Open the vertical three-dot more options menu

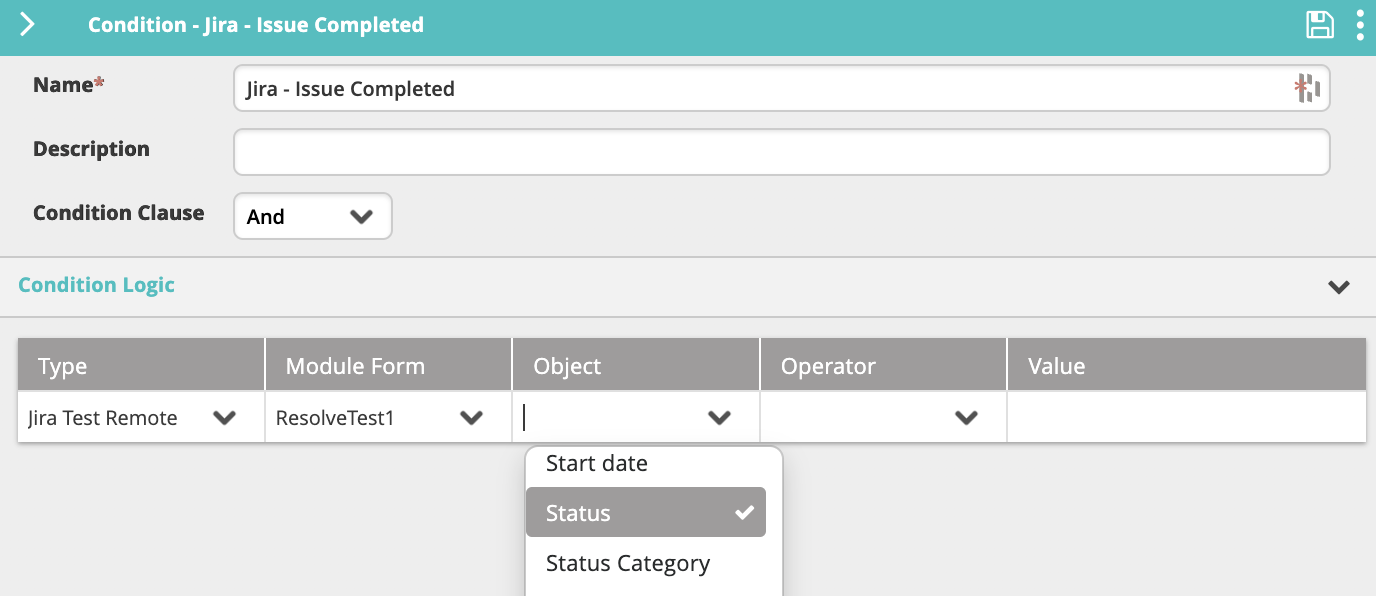[1360, 25]
